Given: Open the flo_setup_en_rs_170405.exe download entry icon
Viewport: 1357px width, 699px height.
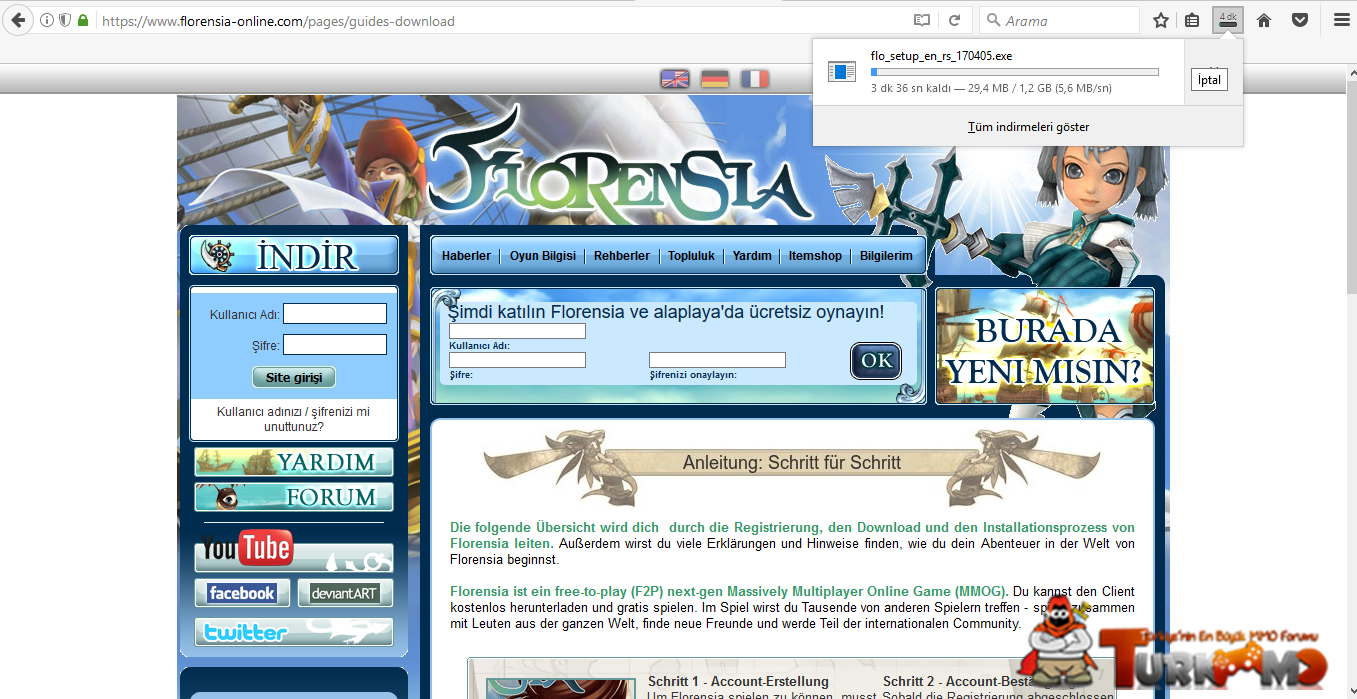Looking at the screenshot, I should (x=842, y=72).
